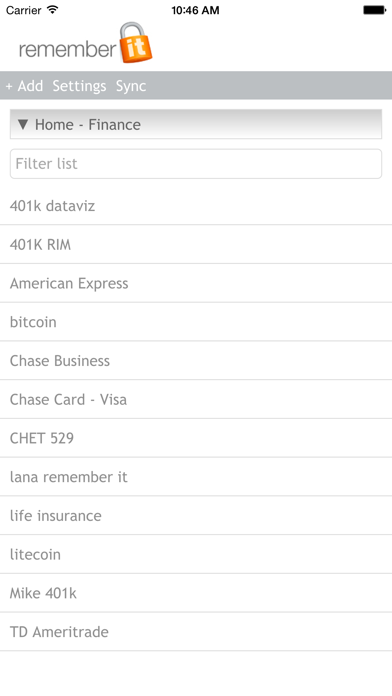This screenshot has width=392, height=696.
Task: Select the CHET 529 entry
Action: pos(196,438)
